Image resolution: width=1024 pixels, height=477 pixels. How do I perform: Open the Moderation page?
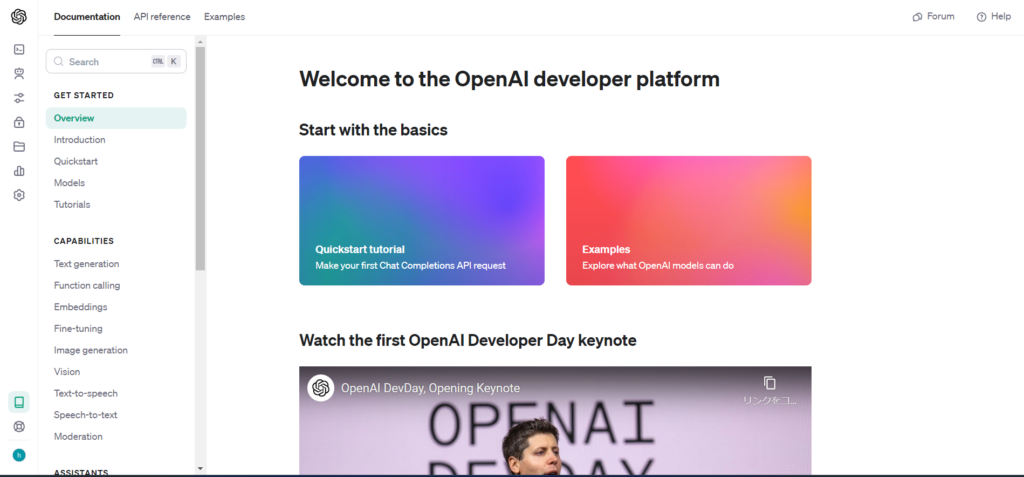(x=78, y=436)
